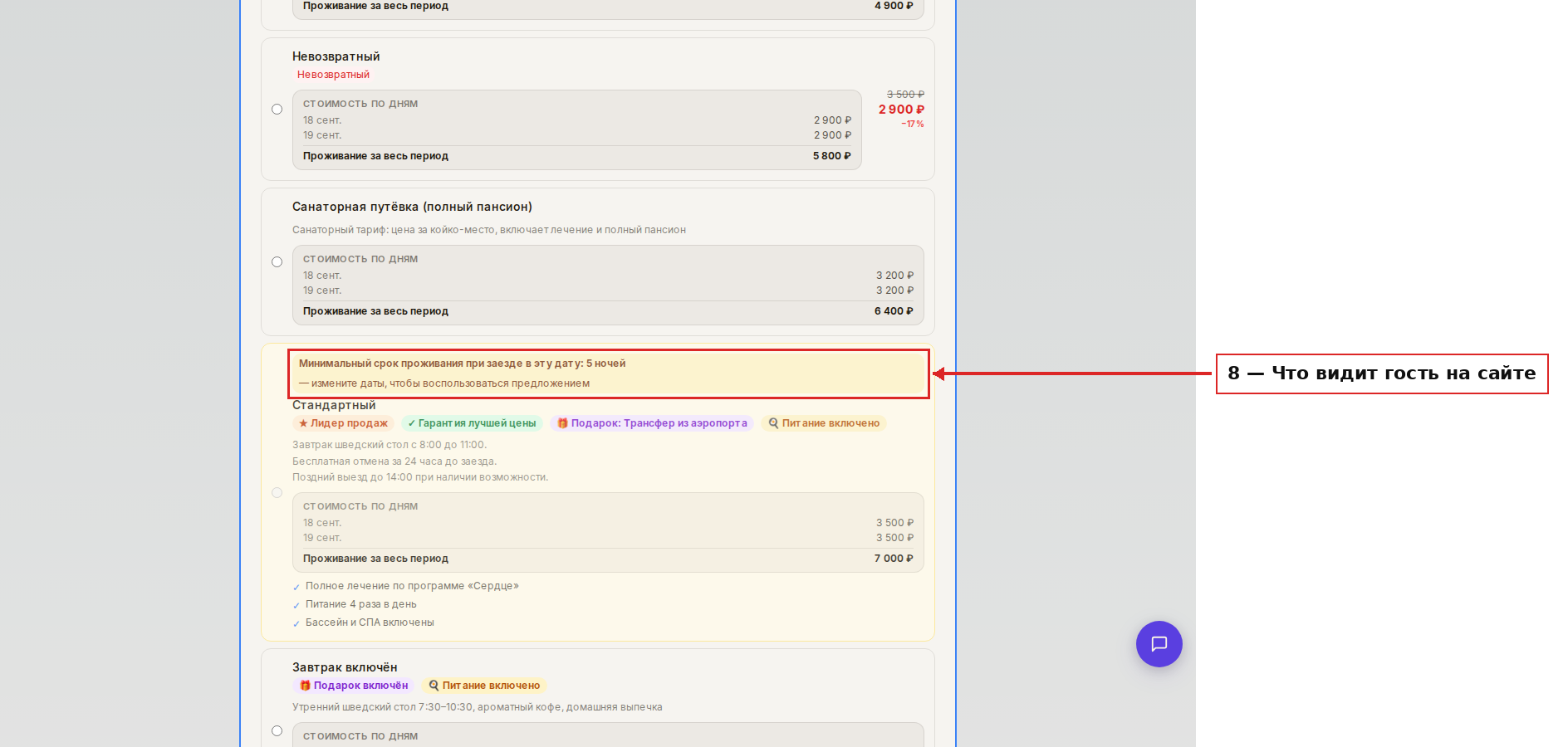Click the измените даты hint text
The image size is (1568, 747).
pyautogui.click(x=444, y=383)
